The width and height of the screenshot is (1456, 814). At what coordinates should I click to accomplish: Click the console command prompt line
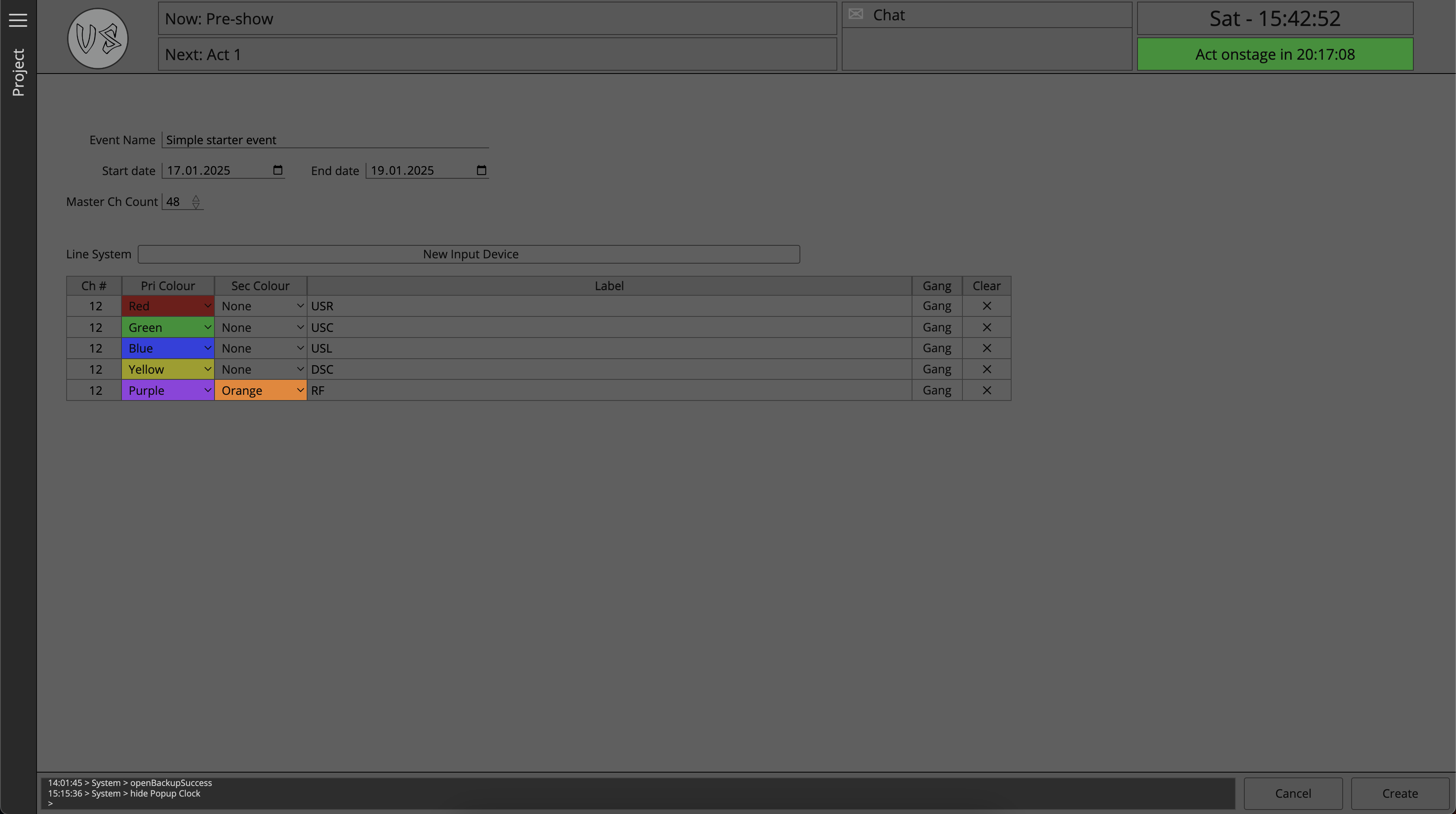(637, 803)
